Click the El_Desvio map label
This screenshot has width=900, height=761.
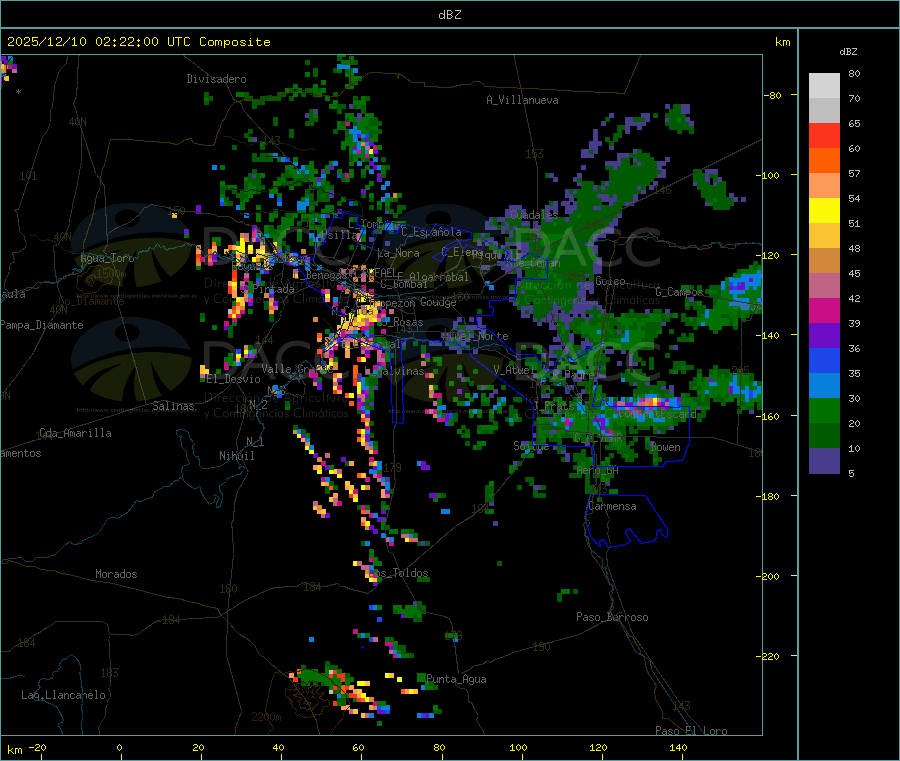(x=234, y=379)
